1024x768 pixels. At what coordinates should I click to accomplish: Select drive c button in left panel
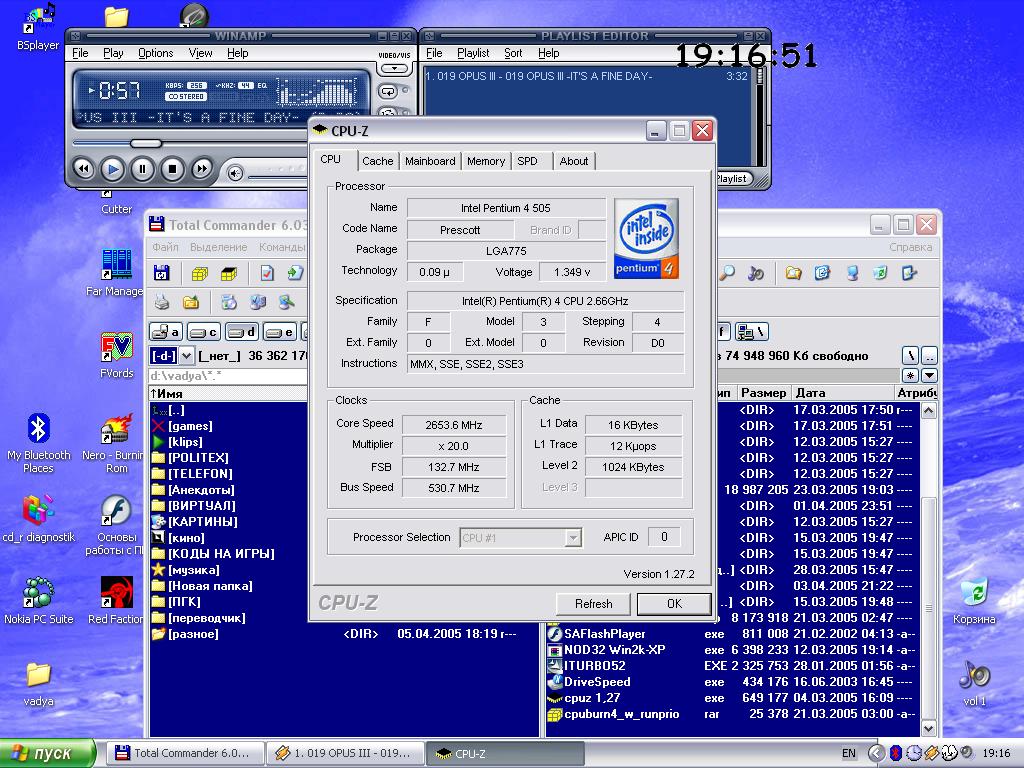204,332
